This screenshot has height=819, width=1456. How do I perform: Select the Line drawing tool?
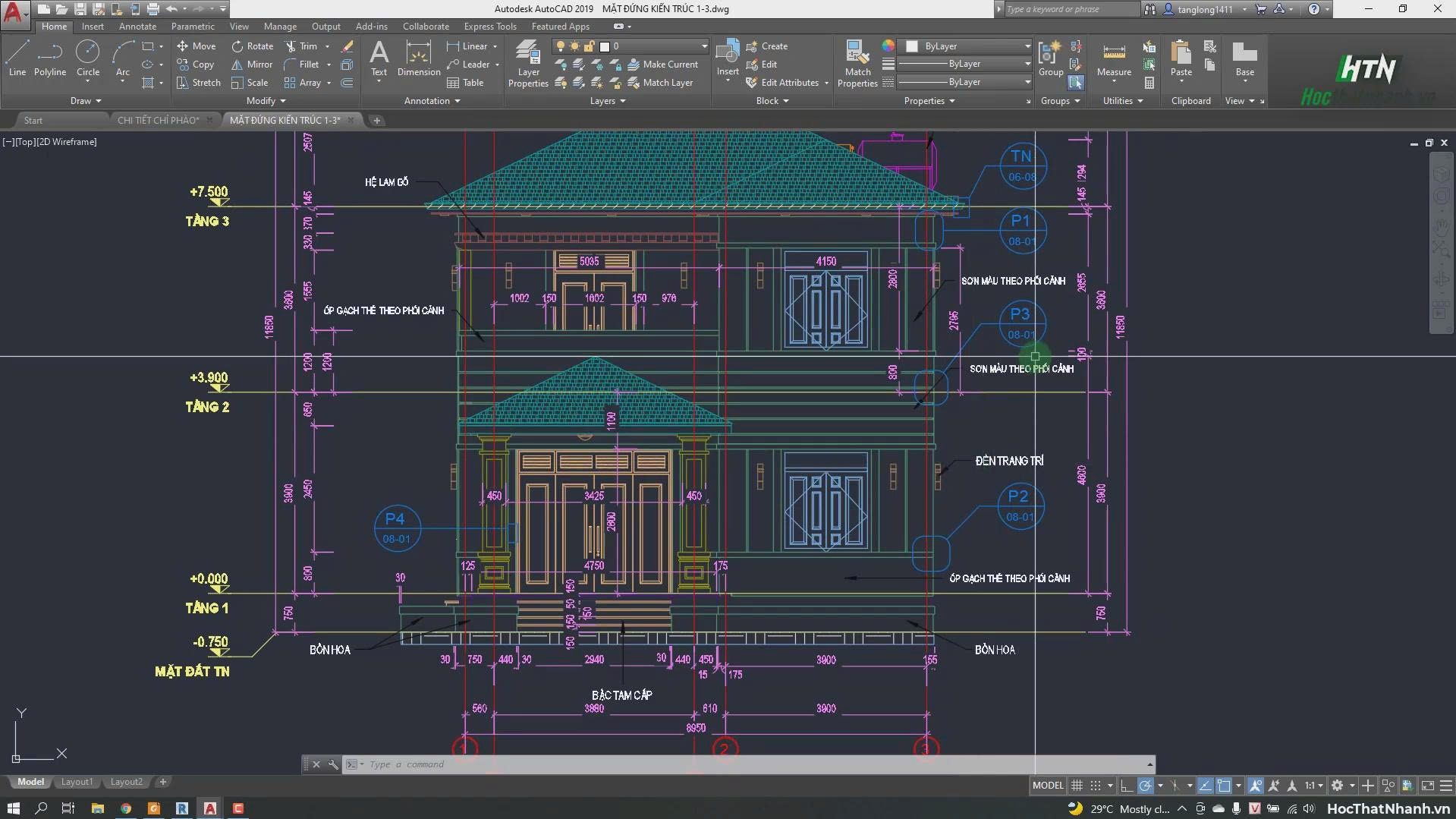point(17,58)
